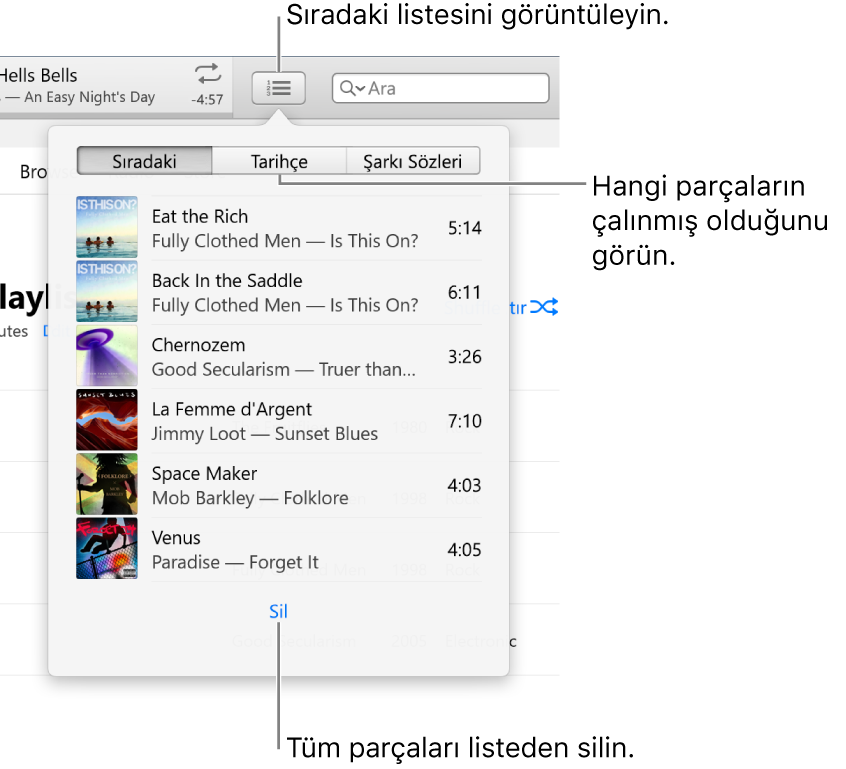Select the Eat the Rich album artwork

point(107,227)
